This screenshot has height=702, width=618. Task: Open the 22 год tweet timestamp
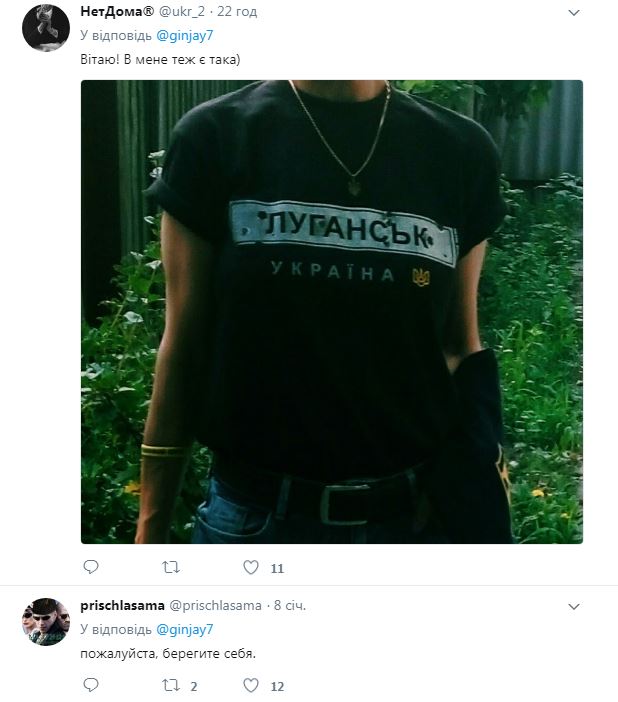click(x=237, y=12)
